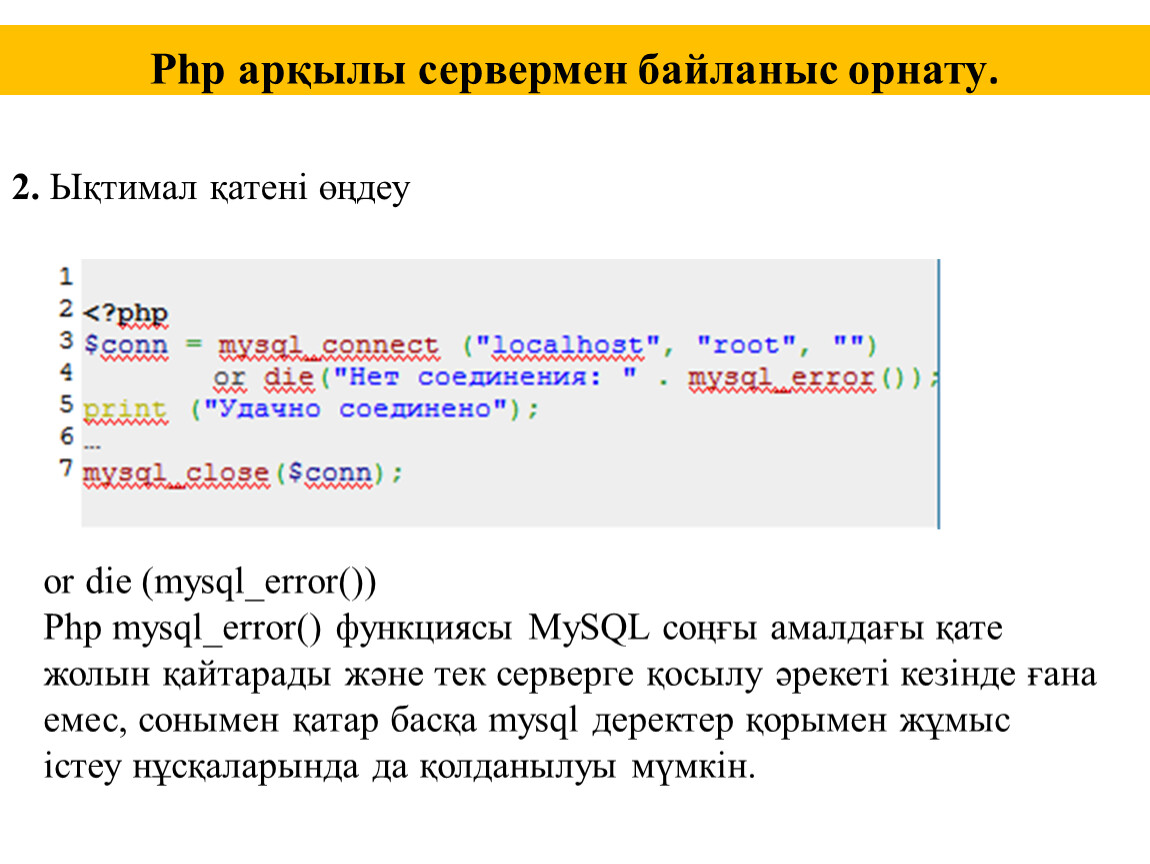Screen dimensions: 1150x864
Task: Click the slide title 'Php арқылы сервермен байланыс орнату.'
Action: 574,70
